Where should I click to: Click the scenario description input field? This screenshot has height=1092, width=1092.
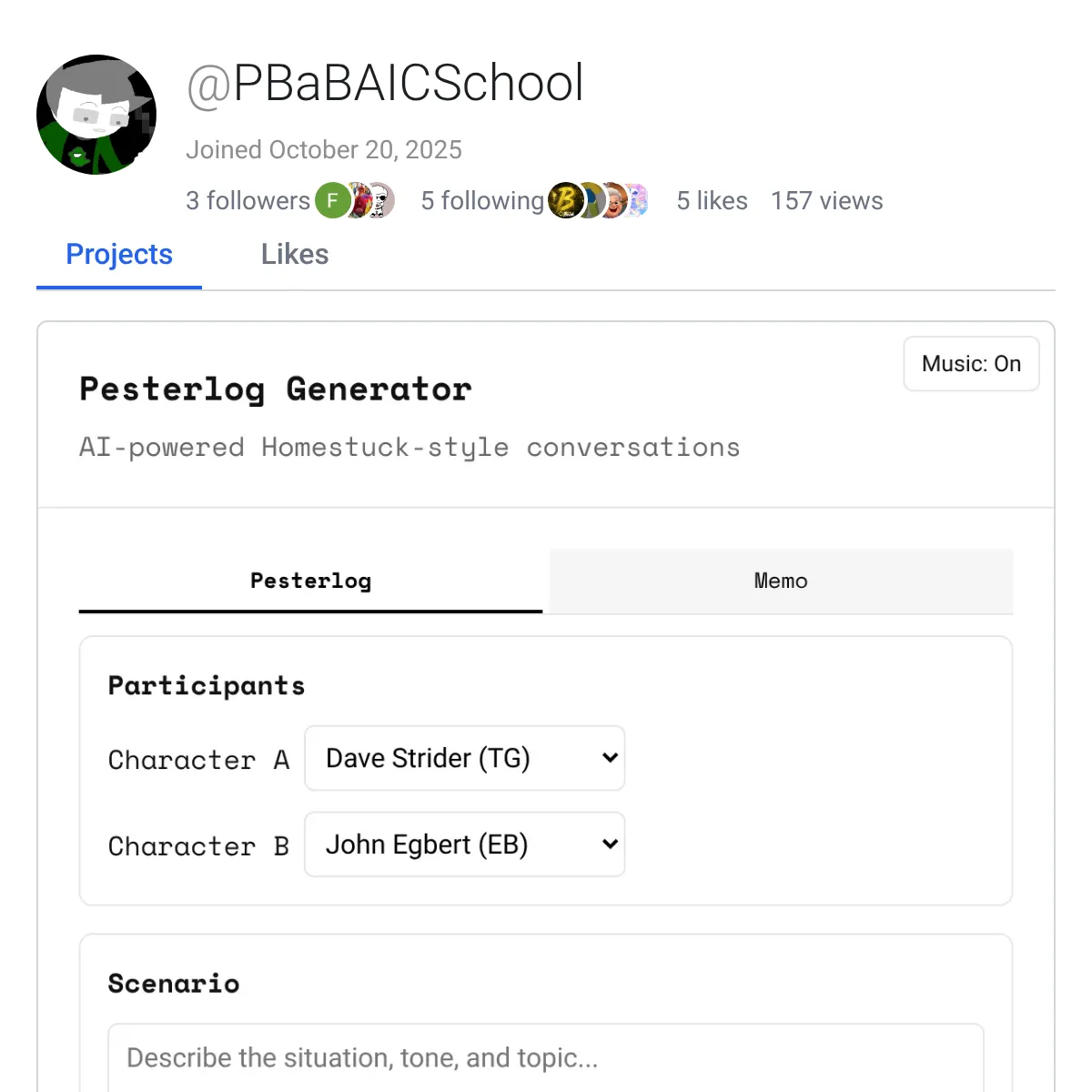coord(546,1057)
